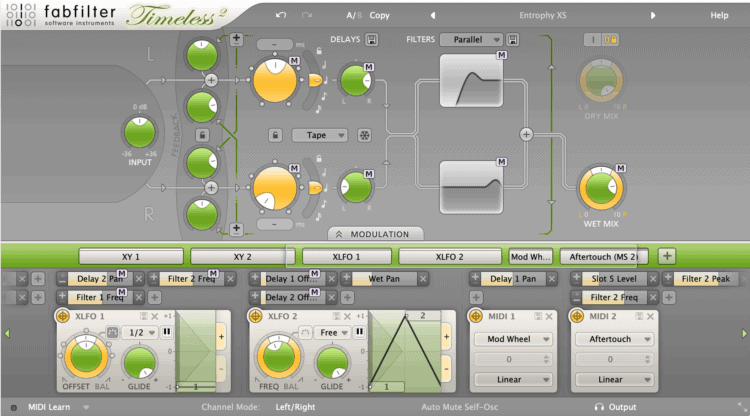Screen dimensions: 750x416
Task: Add a step to XLFO 1
Action: click(221, 337)
